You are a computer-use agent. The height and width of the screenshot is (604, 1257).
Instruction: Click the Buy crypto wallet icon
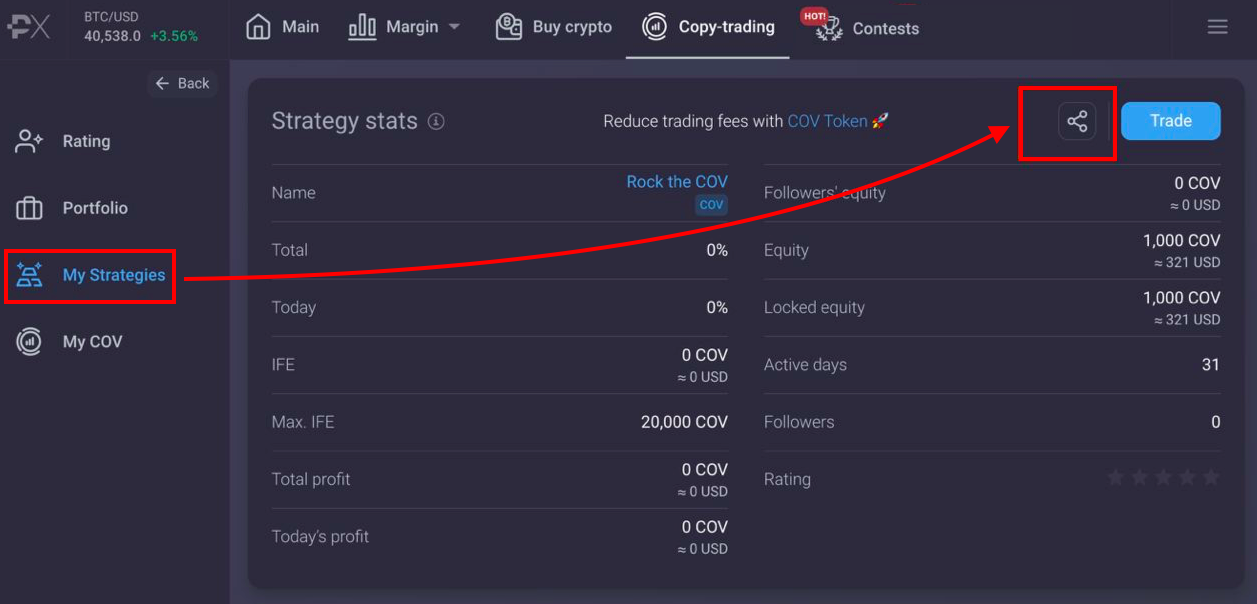pyautogui.click(x=509, y=27)
